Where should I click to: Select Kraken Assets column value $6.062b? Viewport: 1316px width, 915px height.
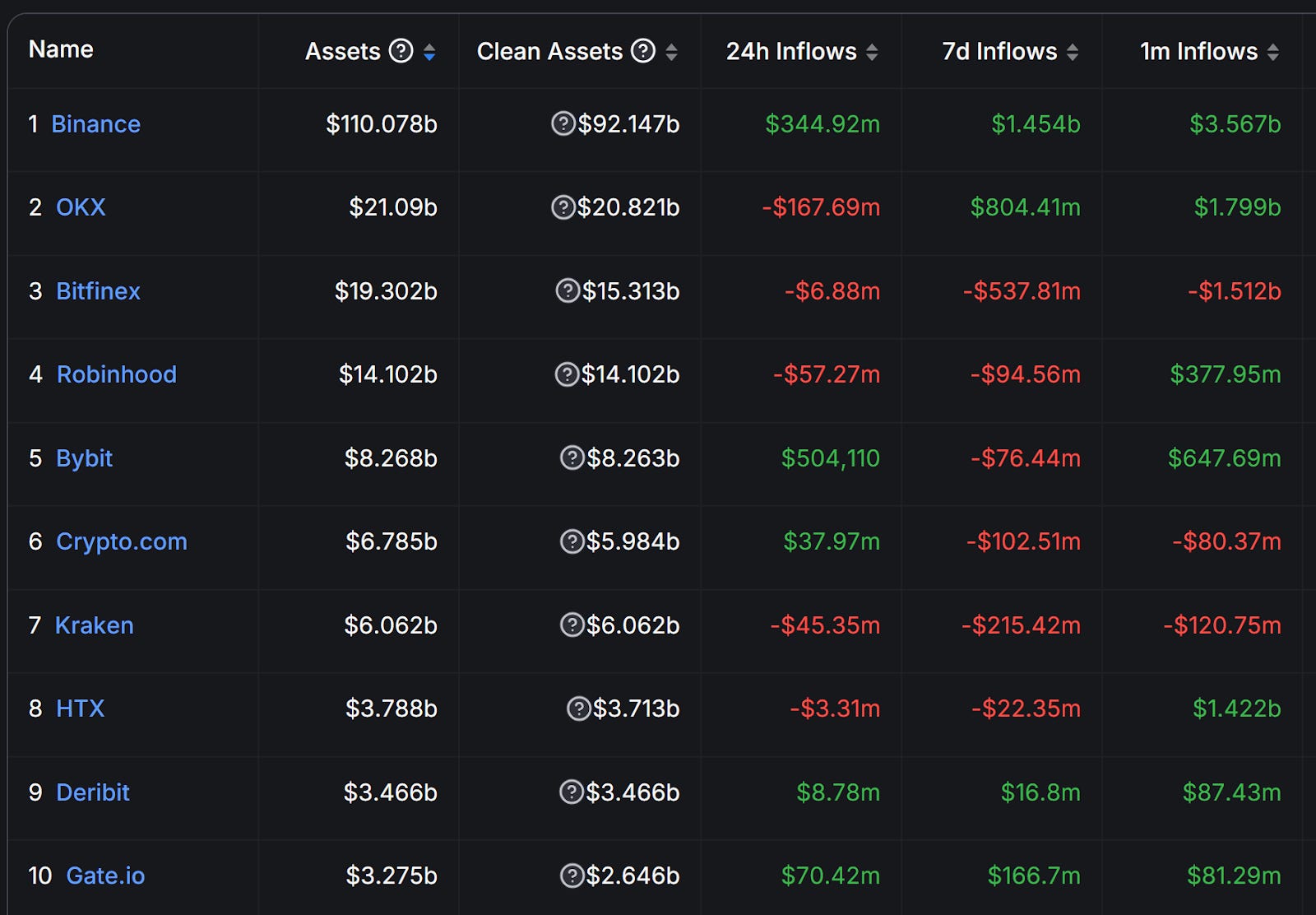[x=391, y=625]
